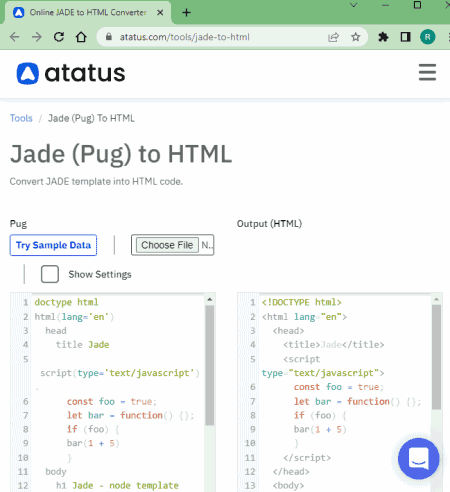Click 'h1 Jade - node template' in Pug editor
Viewport: 450px width, 492px height.
point(117,486)
